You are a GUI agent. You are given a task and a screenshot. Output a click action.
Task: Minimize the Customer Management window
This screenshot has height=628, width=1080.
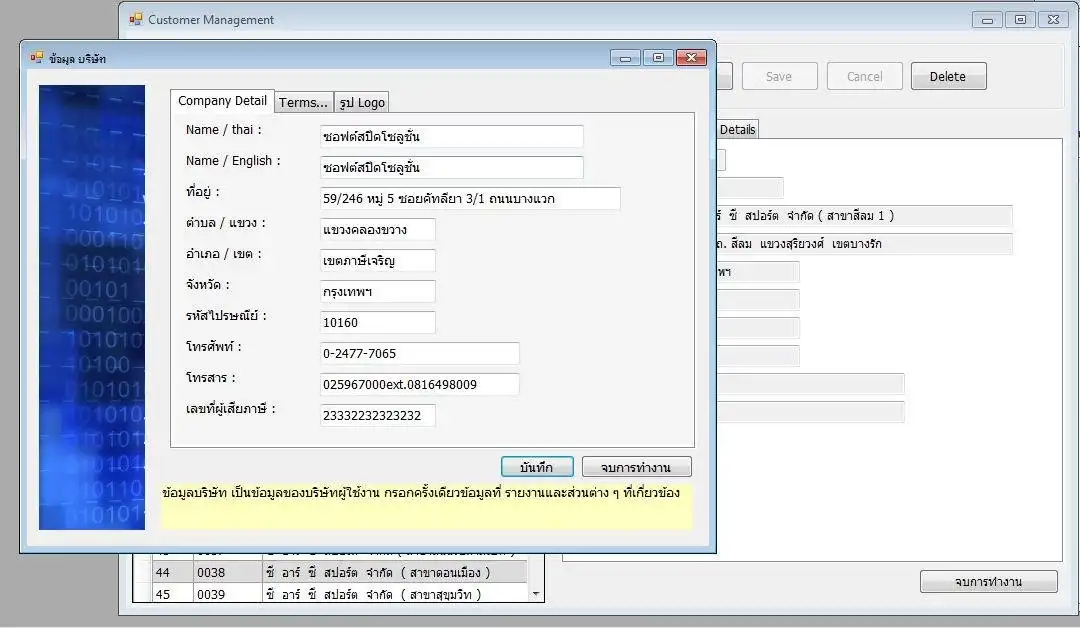click(987, 20)
